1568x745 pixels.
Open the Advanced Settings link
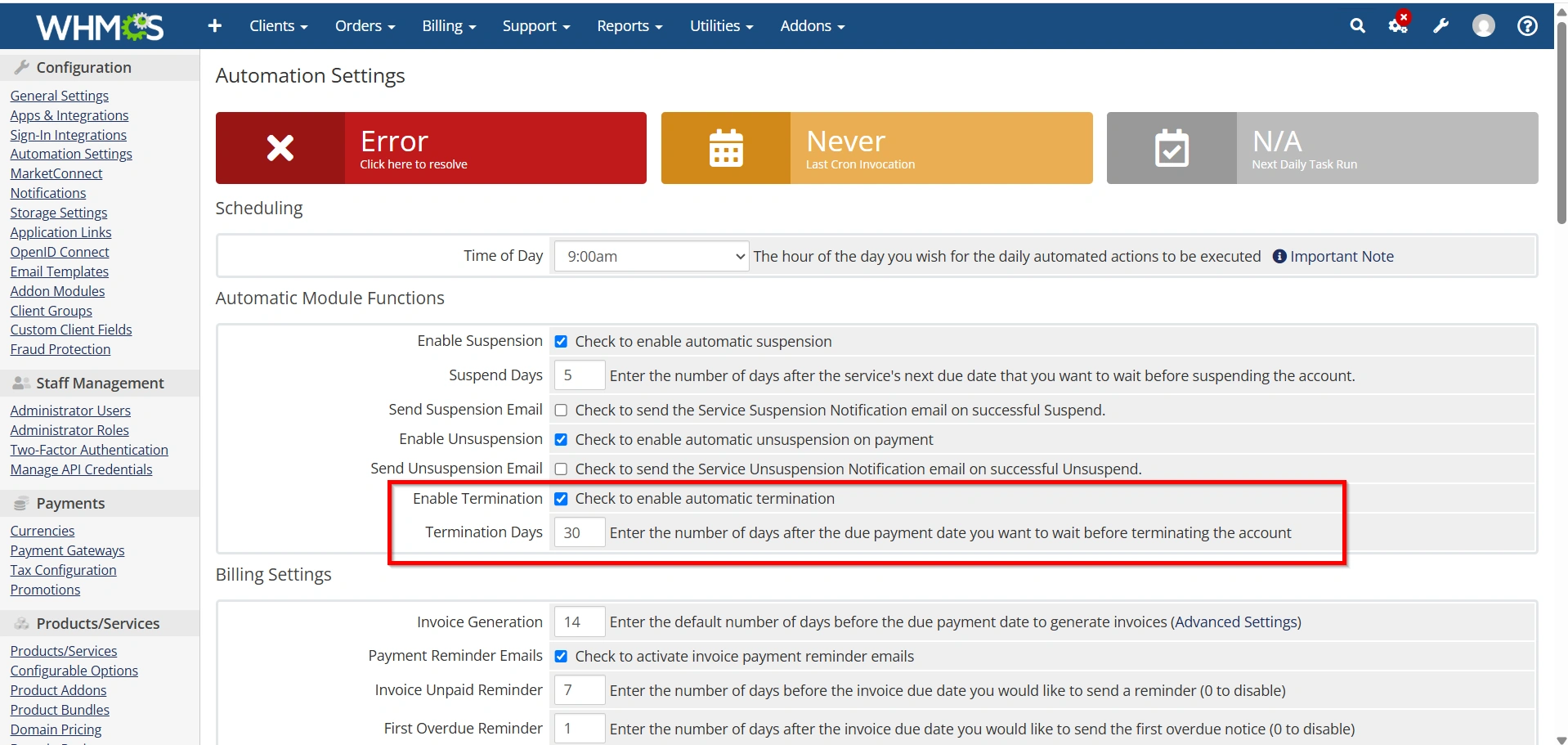pyautogui.click(x=1237, y=622)
